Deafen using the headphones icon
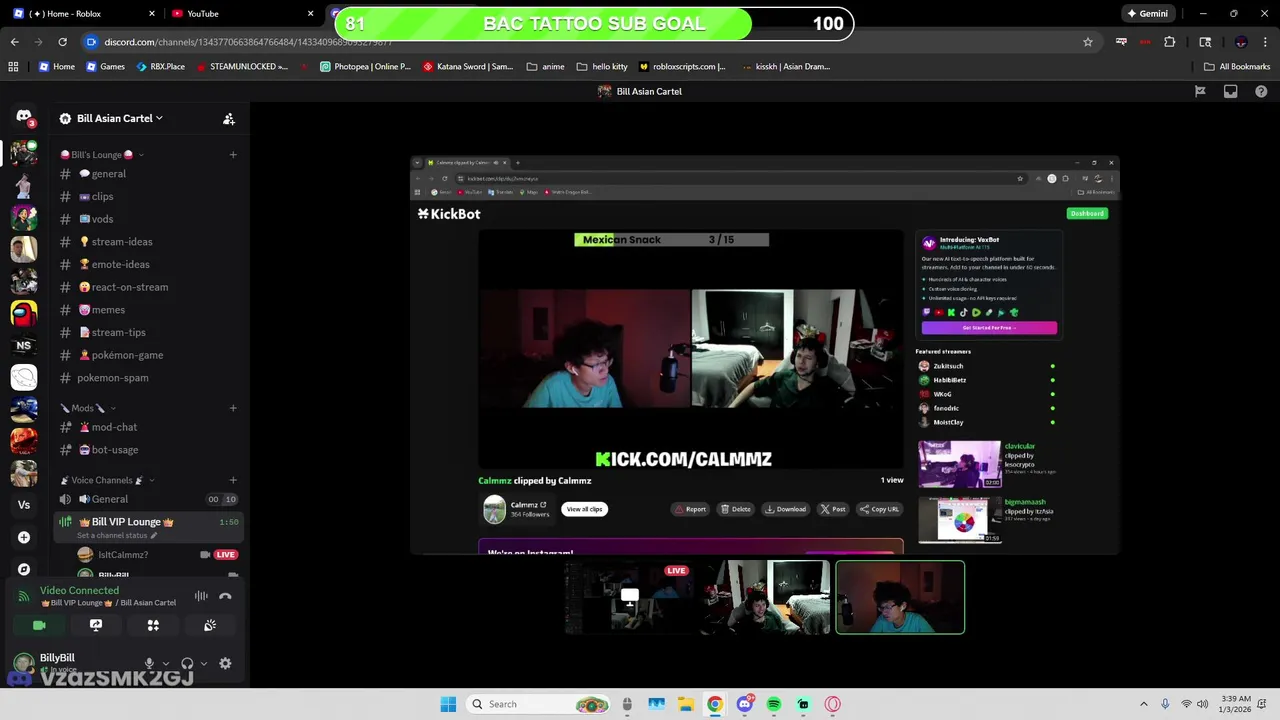 coord(187,663)
